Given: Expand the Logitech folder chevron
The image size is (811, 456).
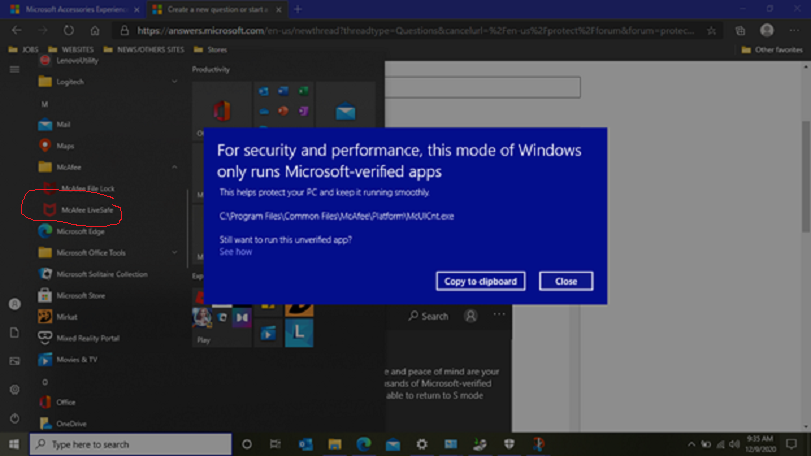Looking at the screenshot, I should tap(174, 82).
